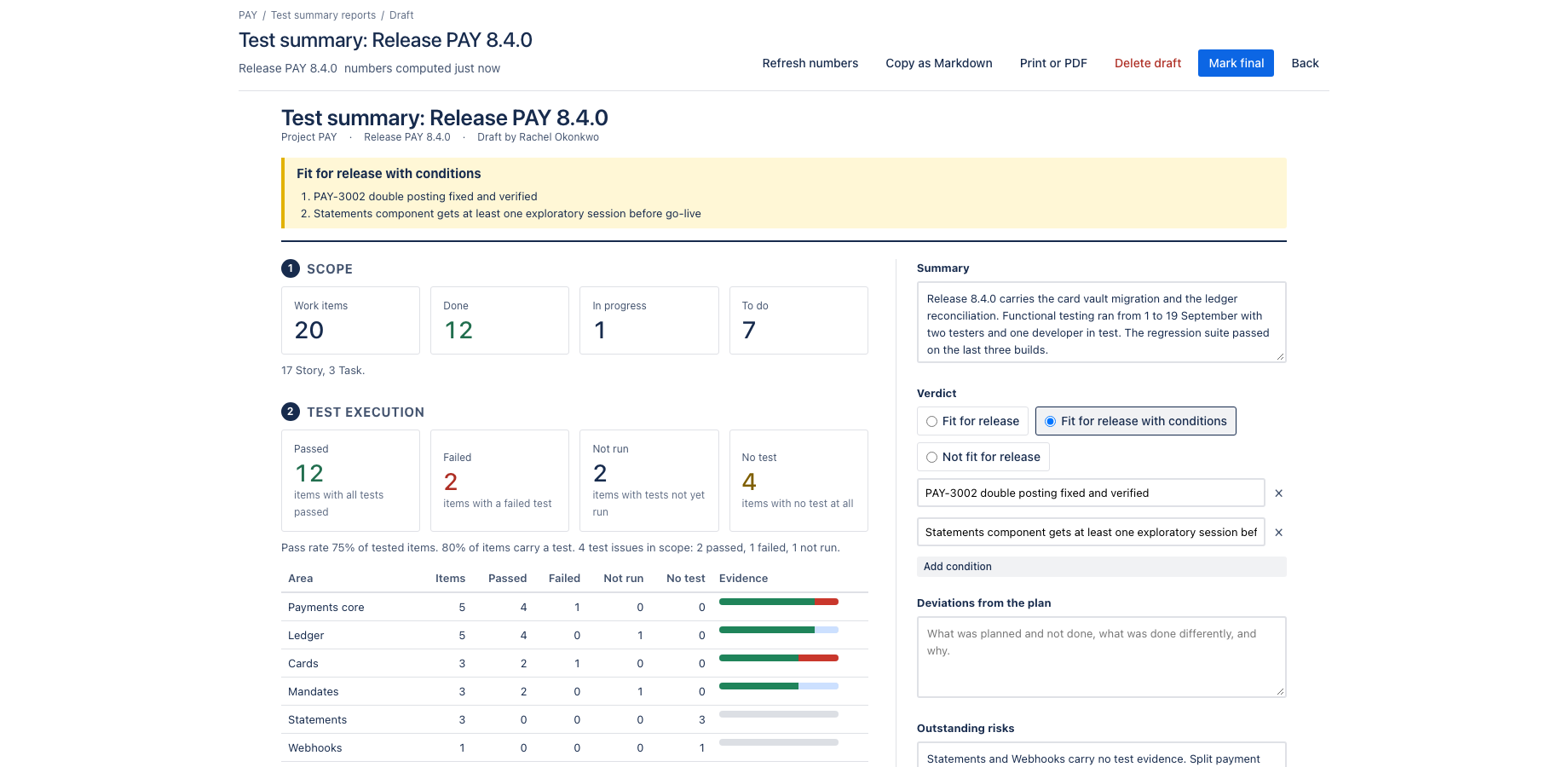Click the Failed 2 items card
1568x767 pixels.
tap(499, 481)
